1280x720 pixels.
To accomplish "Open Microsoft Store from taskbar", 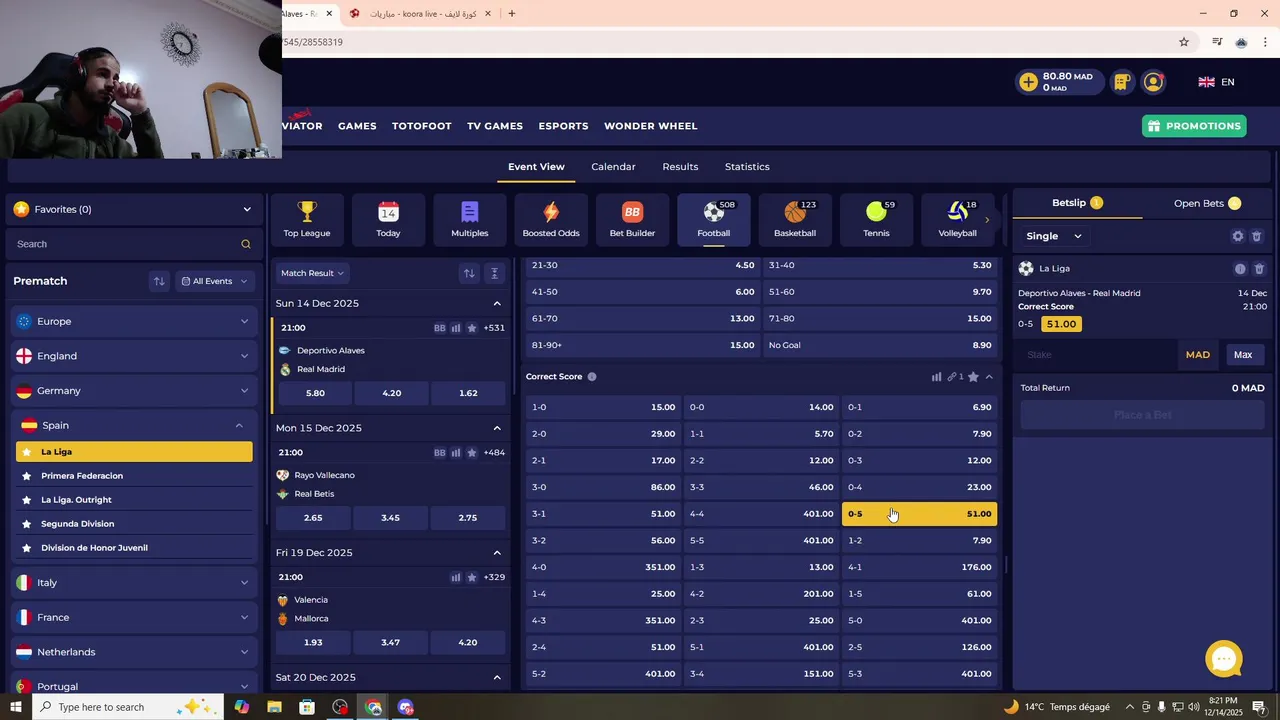I will pyautogui.click(x=307, y=707).
